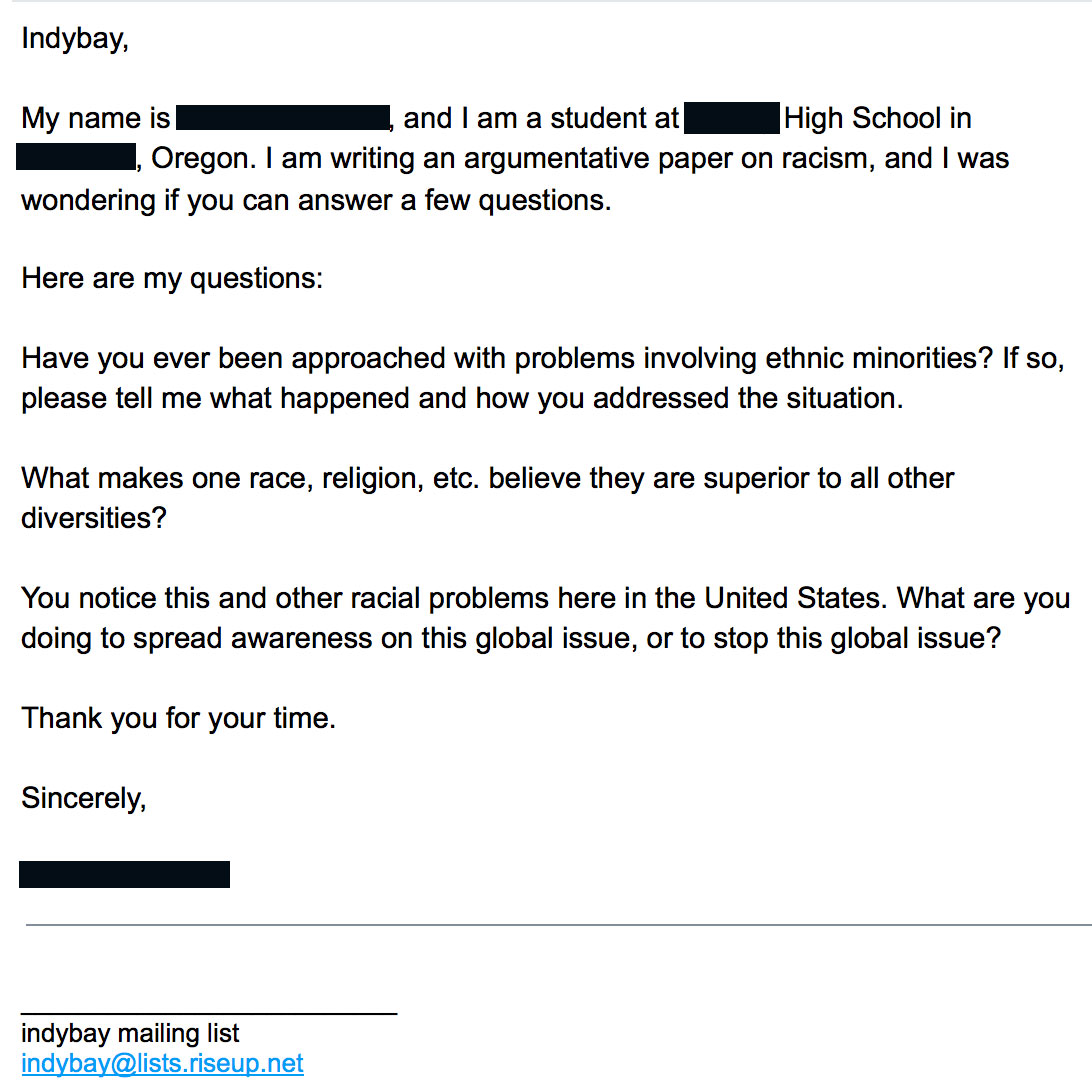This screenshot has height=1092, width=1092.
Task: Click the 'Indybay,' greeting line
Action: 75,39
